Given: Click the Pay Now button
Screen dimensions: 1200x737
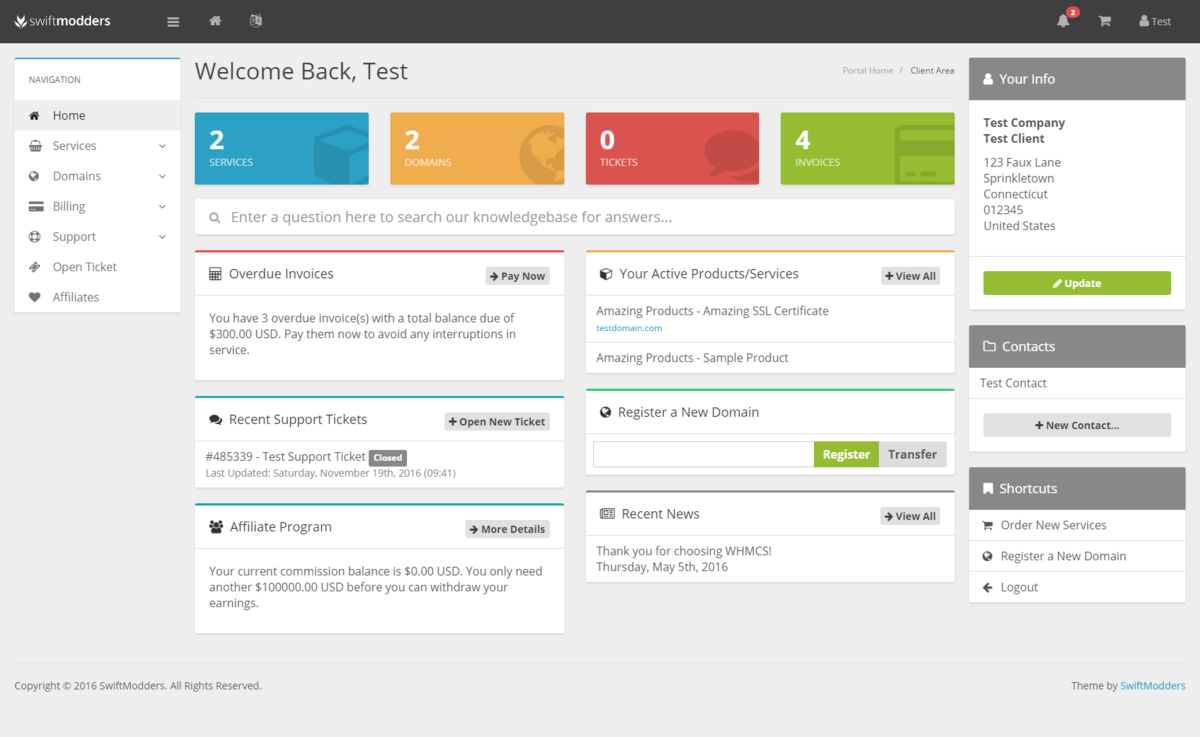Looking at the screenshot, I should (517, 276).
